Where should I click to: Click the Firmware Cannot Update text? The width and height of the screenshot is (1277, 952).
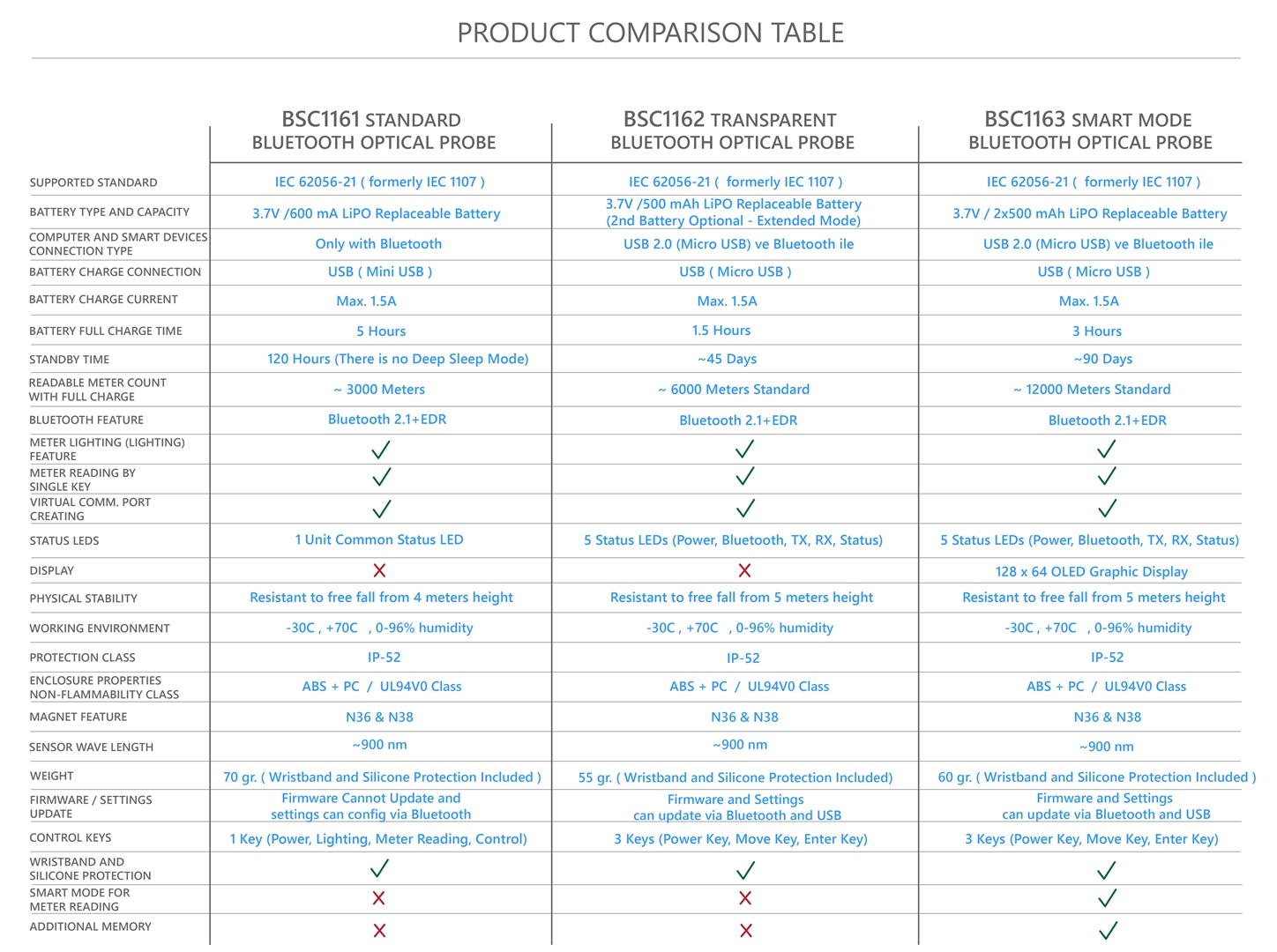371,798
